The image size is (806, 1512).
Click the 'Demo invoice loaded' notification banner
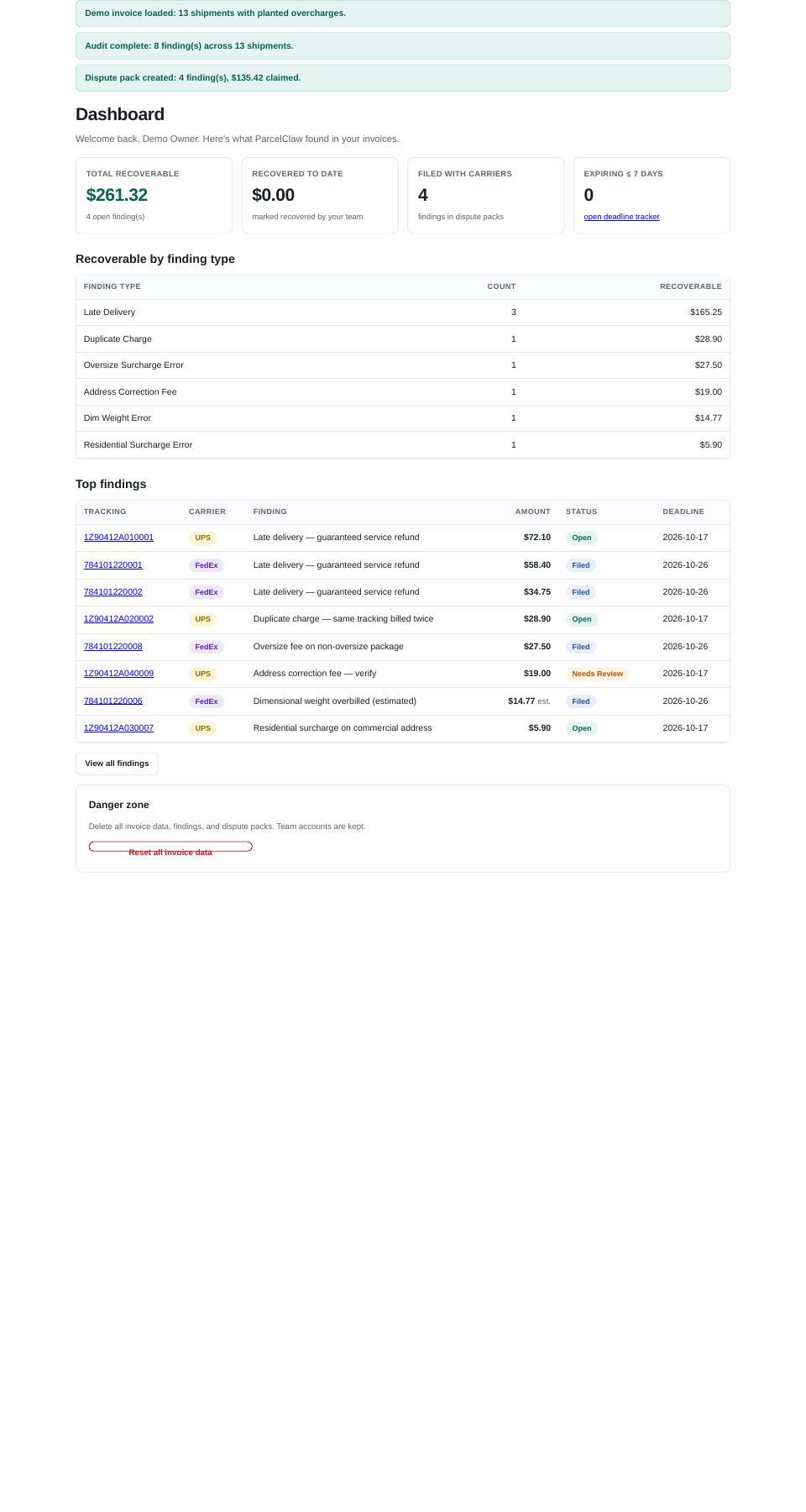tap(403, 13)
